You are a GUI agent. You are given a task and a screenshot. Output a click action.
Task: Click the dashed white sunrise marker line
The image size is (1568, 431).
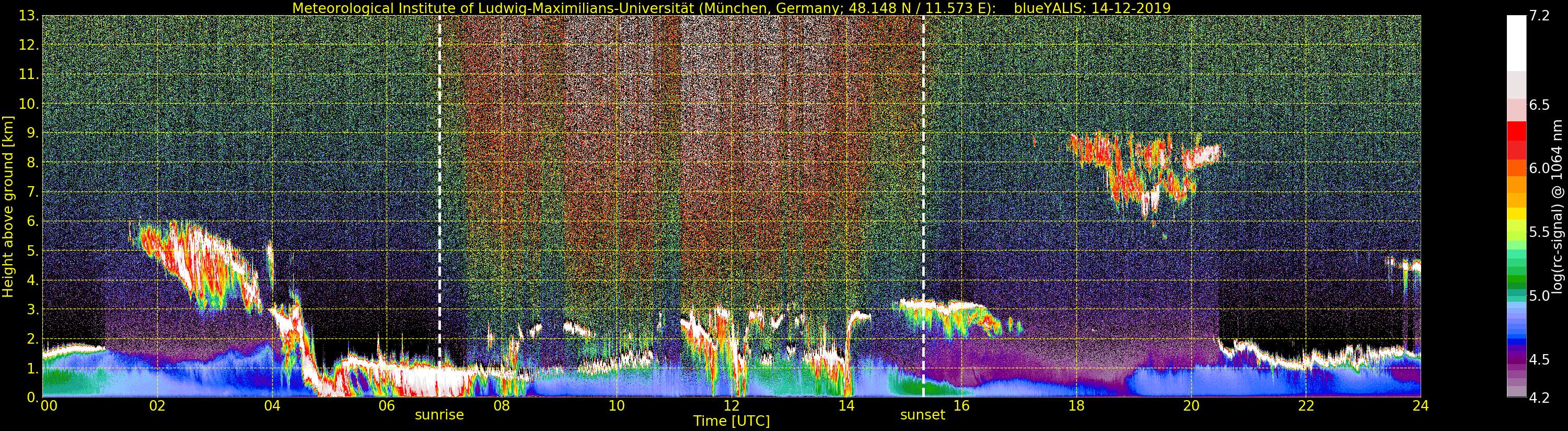[x=439, y=206]
